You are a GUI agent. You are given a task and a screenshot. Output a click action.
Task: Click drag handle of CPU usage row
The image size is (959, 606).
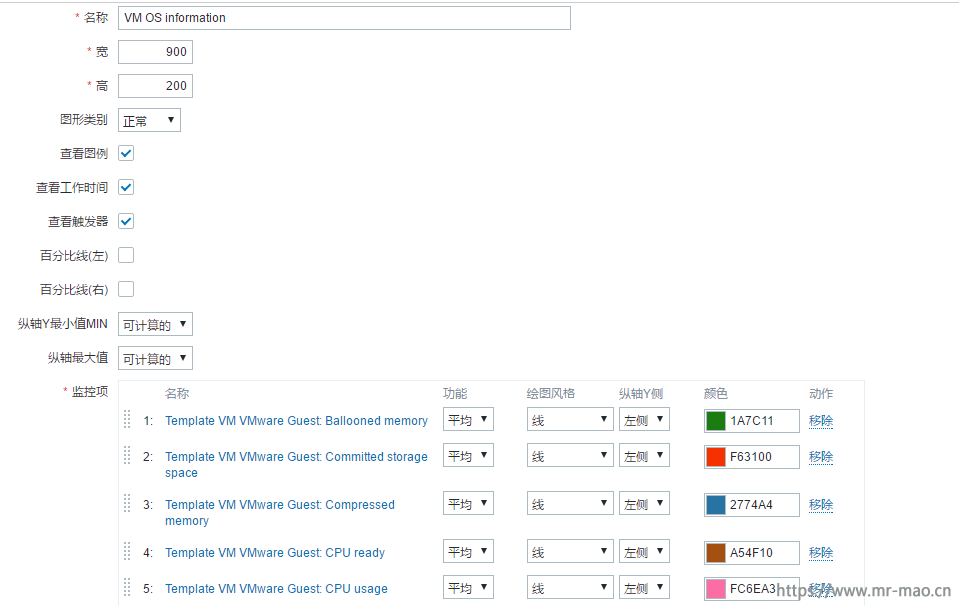(127, 587)
